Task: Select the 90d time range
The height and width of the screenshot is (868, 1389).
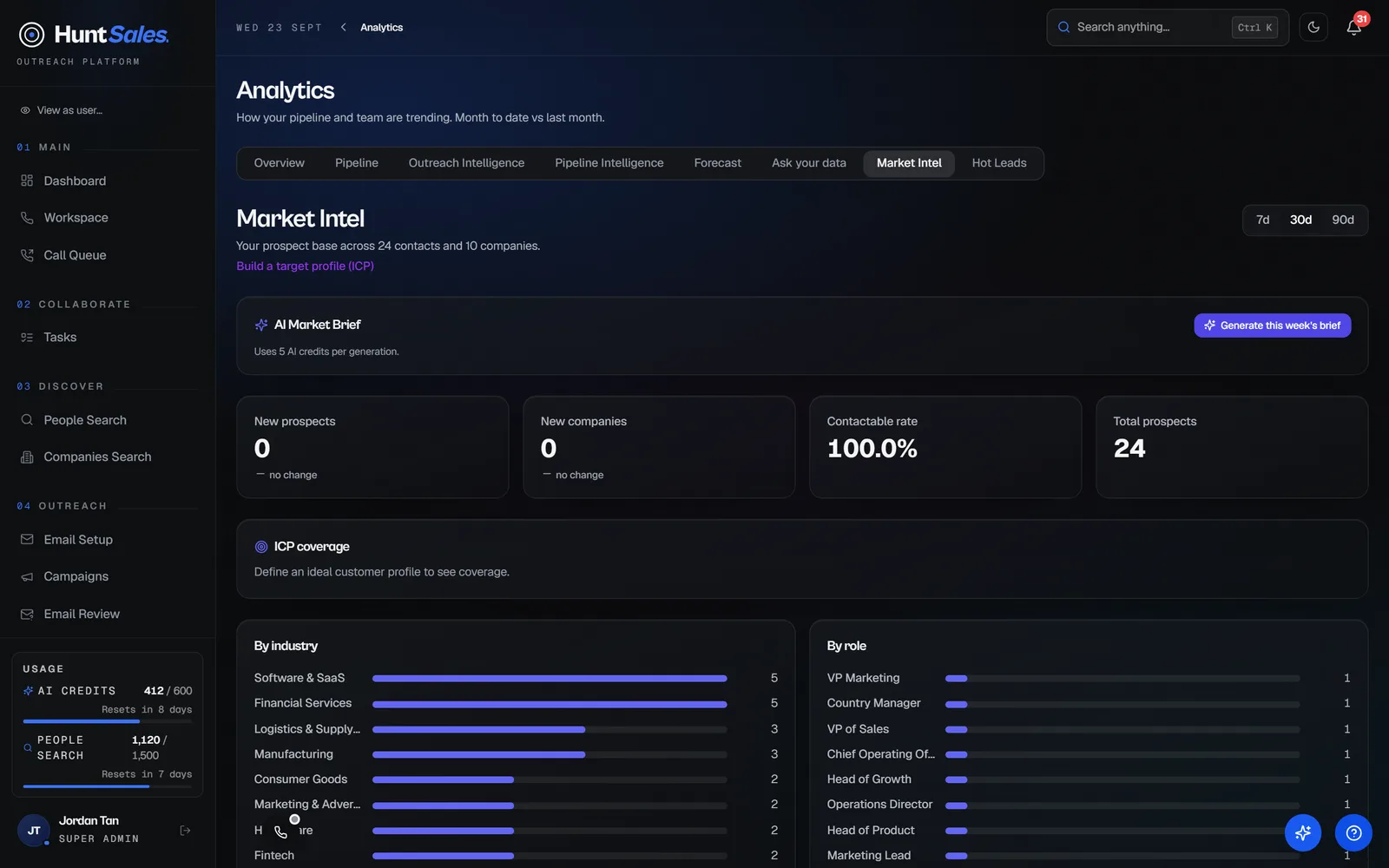Action: click(x=1343, y=220)
